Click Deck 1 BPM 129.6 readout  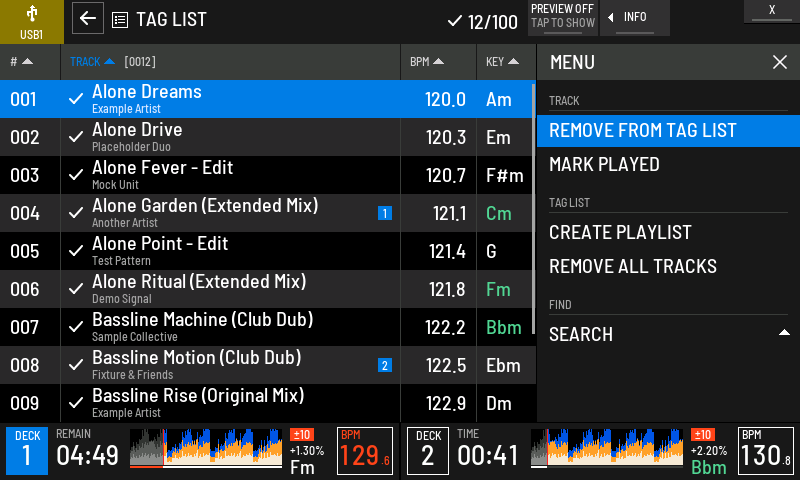365,451
